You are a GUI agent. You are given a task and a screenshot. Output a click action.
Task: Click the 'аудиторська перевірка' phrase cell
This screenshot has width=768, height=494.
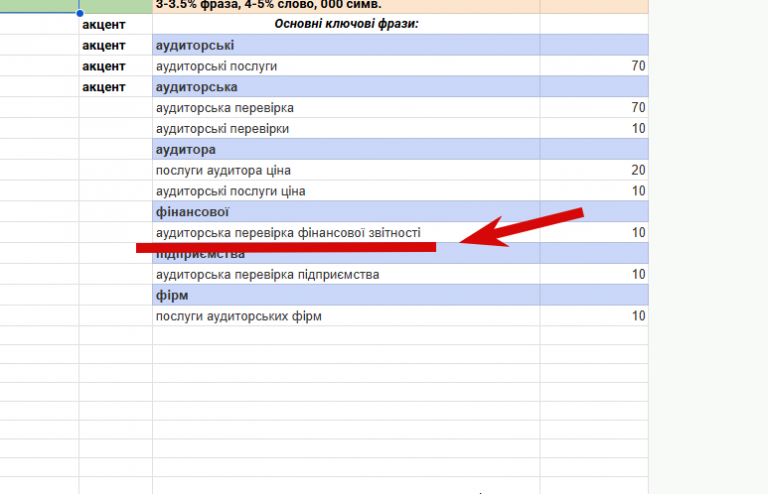pyautogui.click(x=346, y=107)
